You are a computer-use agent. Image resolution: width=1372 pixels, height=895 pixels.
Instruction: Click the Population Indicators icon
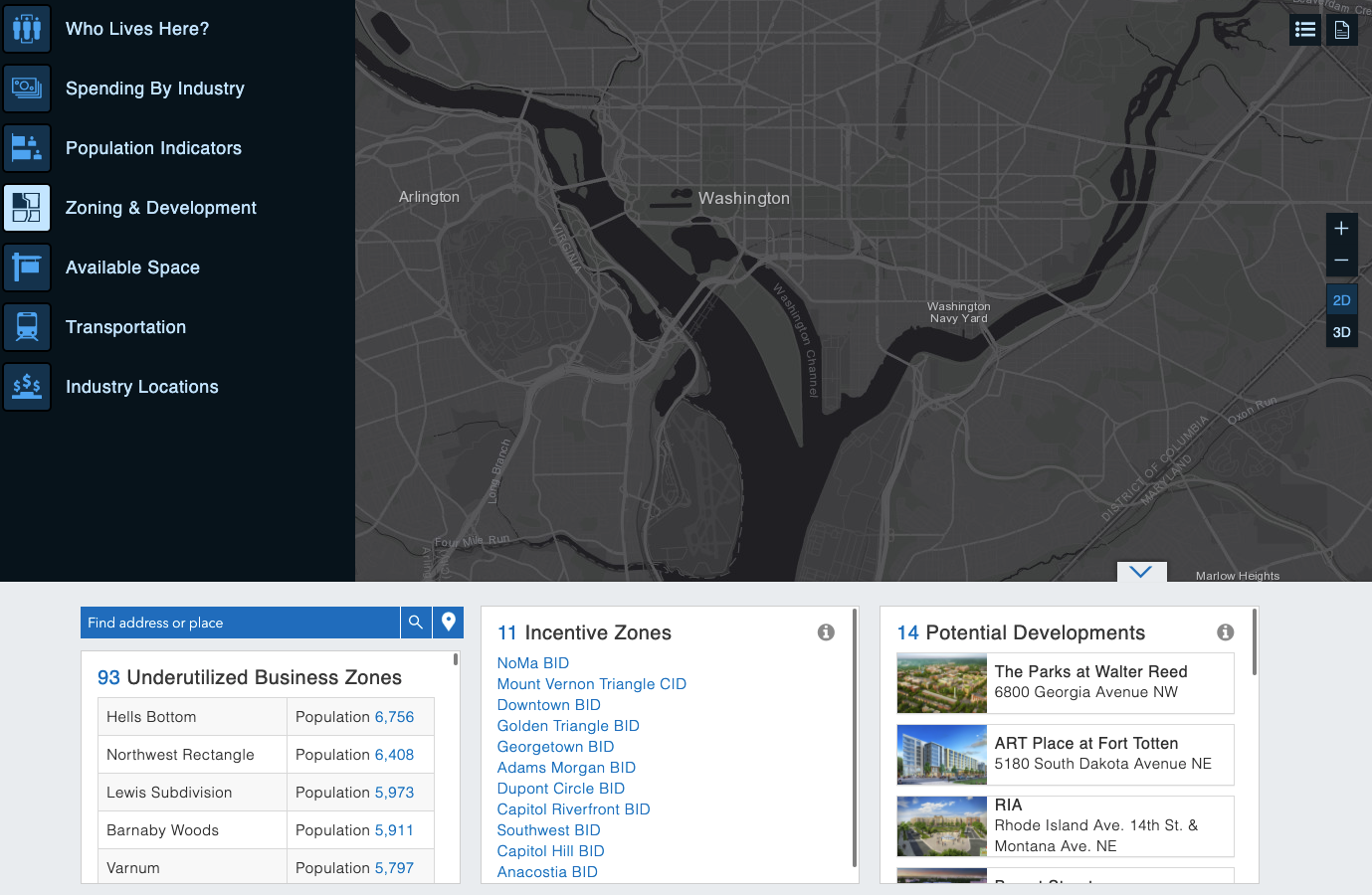[27, 148]
